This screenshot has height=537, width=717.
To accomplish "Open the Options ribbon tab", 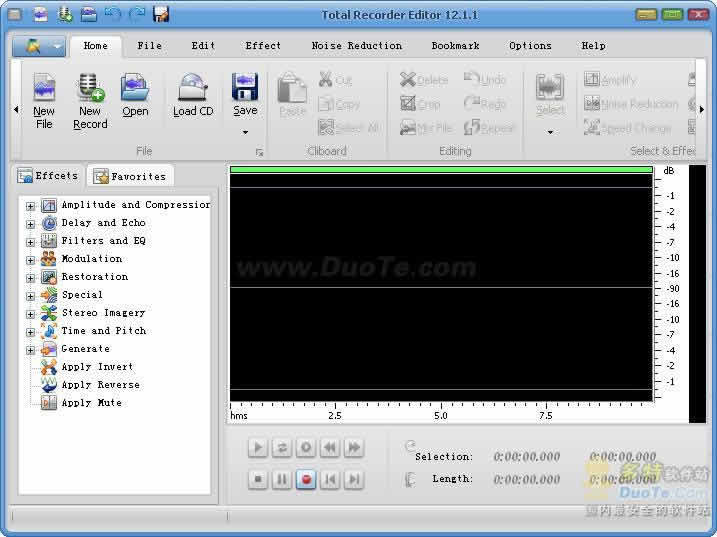I will pyautogui.click(x=530, y=46).
